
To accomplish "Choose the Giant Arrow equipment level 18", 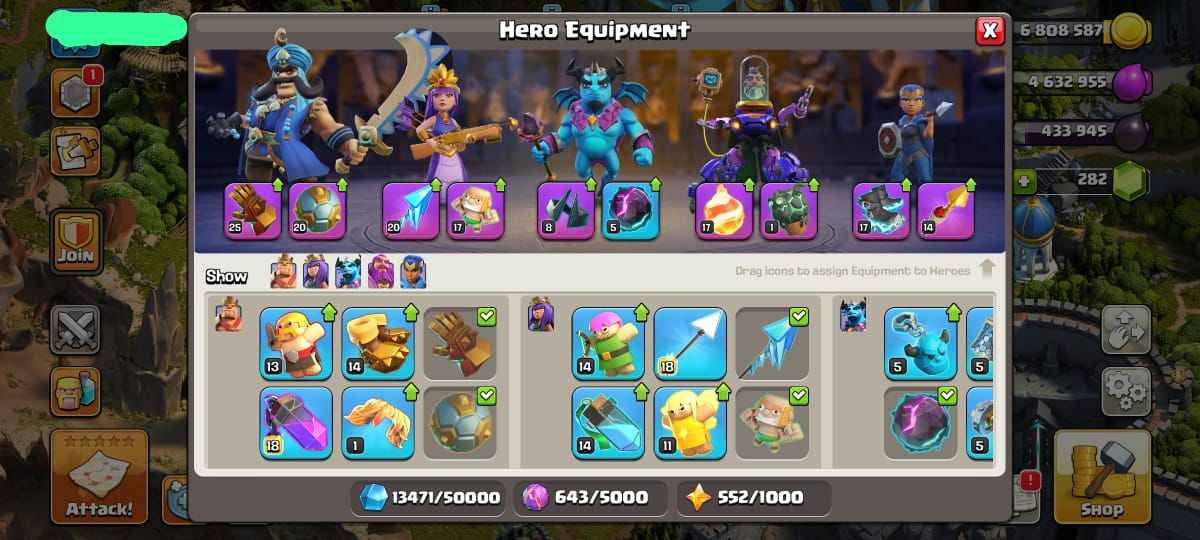I will click(x=690, y=343).
